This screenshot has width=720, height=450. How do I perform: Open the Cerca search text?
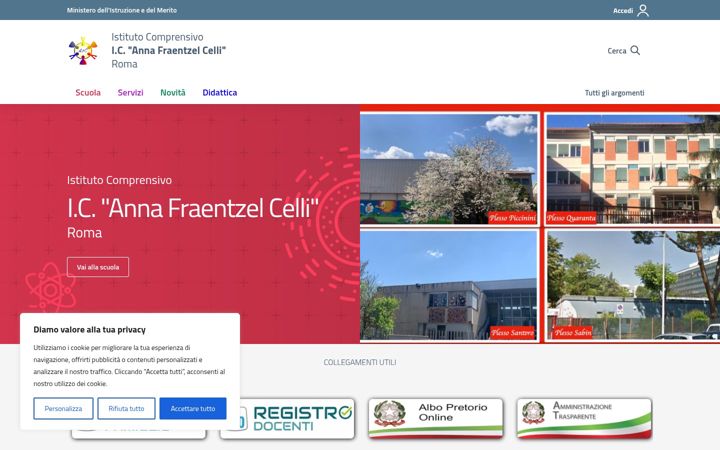[617, 51]
